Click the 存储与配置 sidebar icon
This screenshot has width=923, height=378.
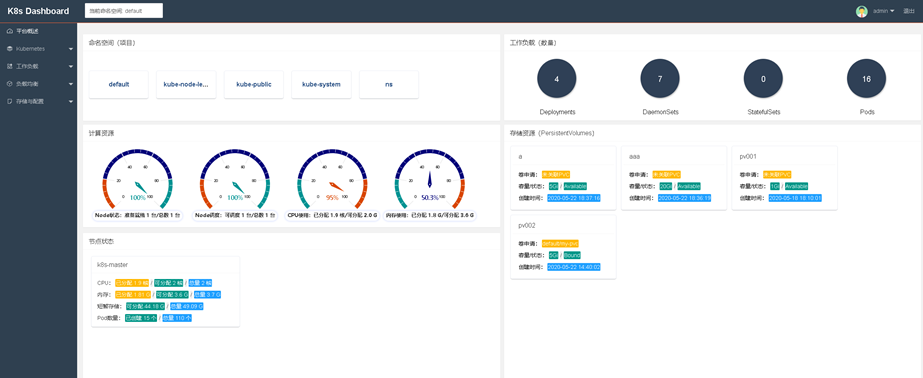point(9,101)
